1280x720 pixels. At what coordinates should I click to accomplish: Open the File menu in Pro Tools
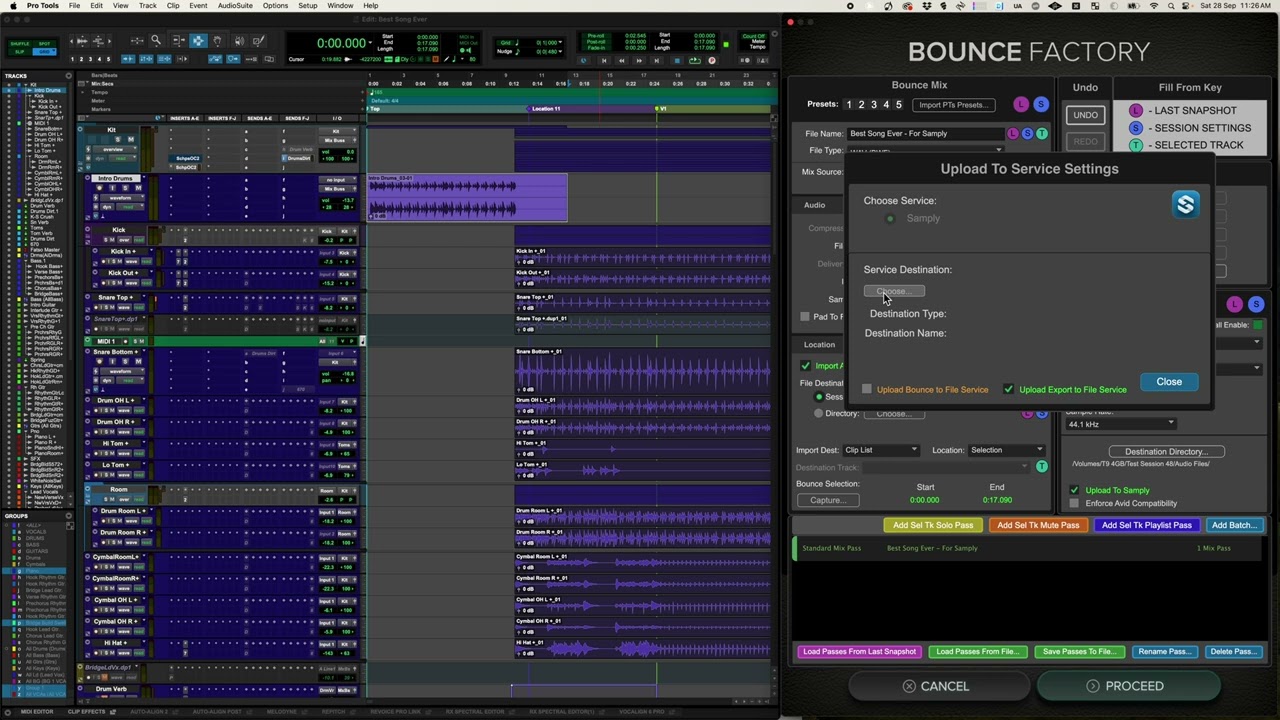tap(74, 6)
